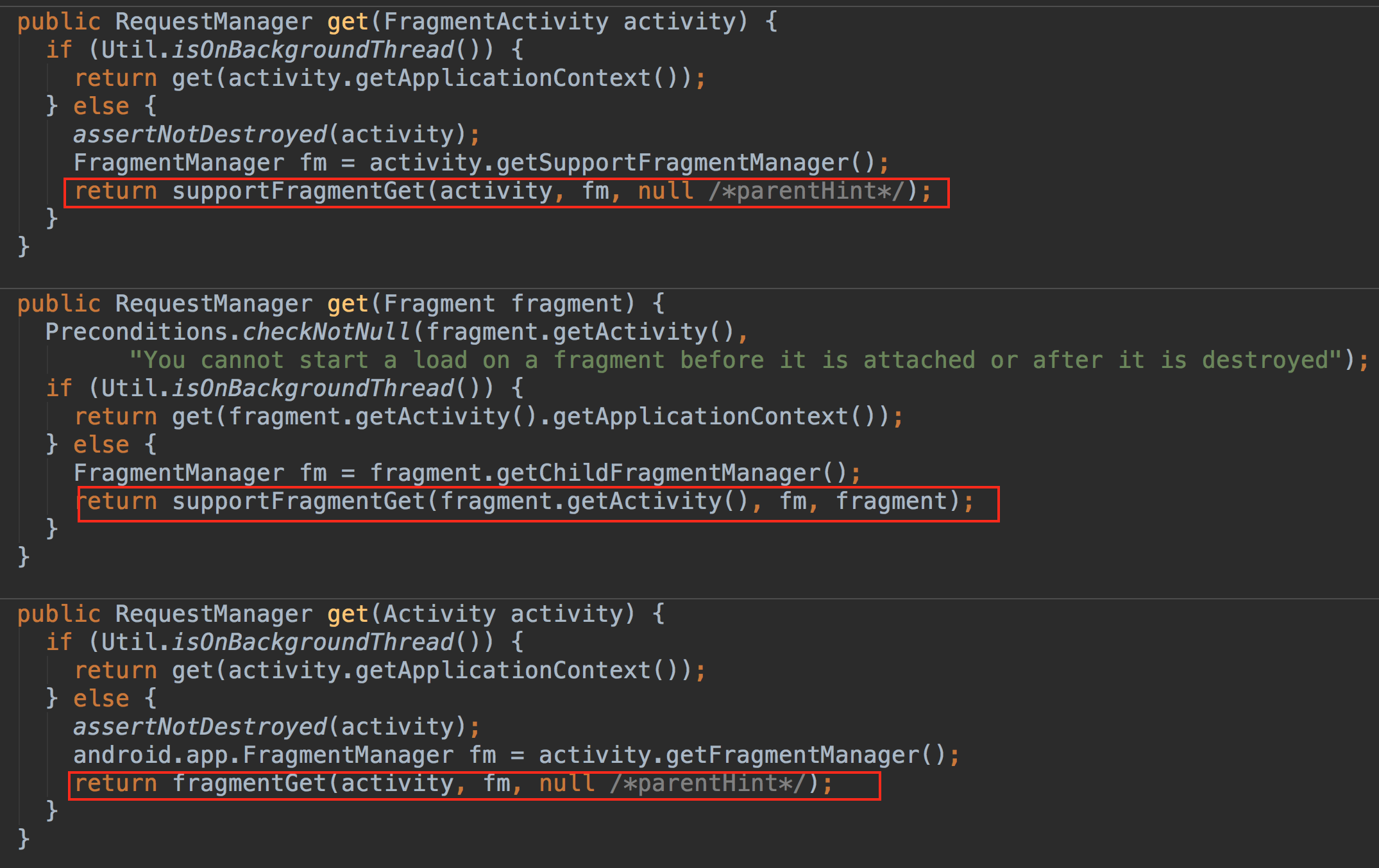The image size is (1379, 868).
Task: Click the assertNotDestroyed call in the third method
Action: 200,727
